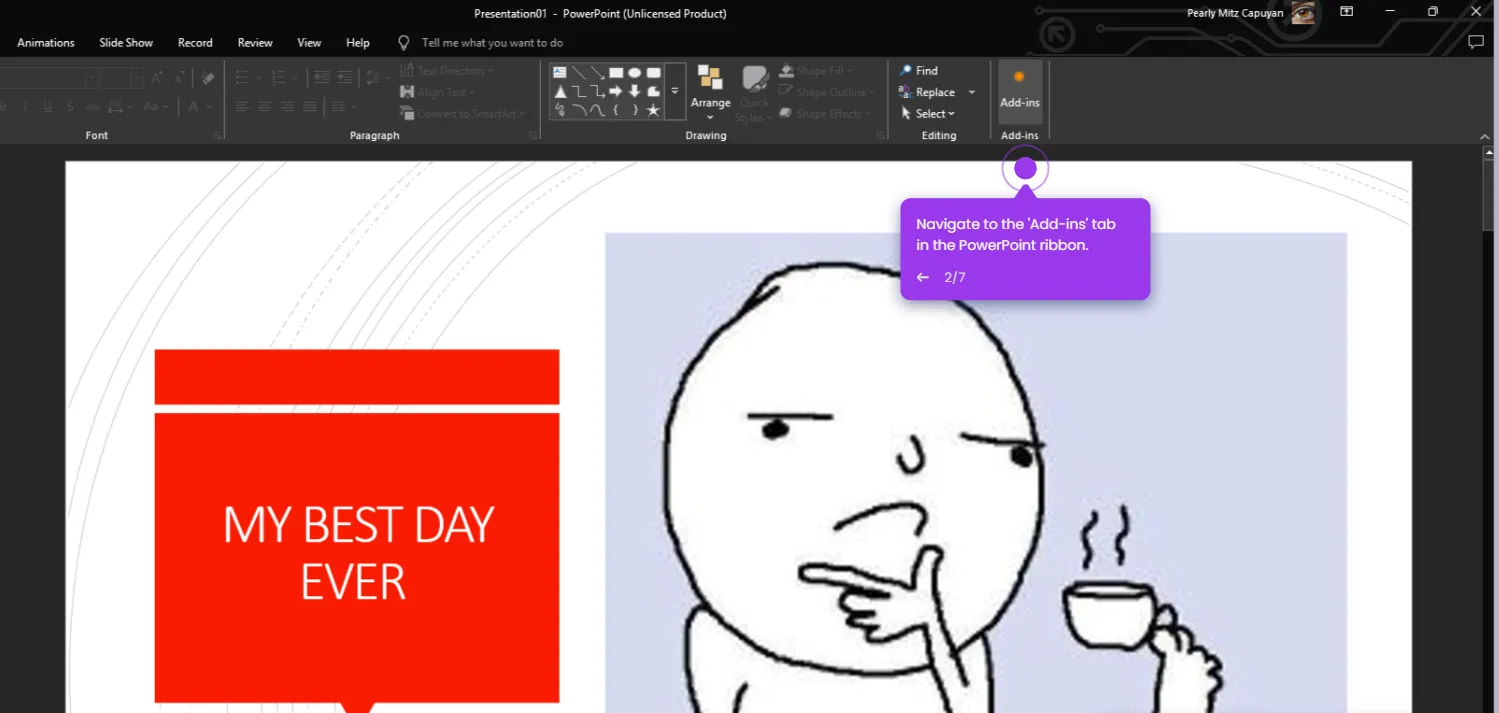
Task: Select the Rounded Rectangle shape
Action: click(653, 72)
